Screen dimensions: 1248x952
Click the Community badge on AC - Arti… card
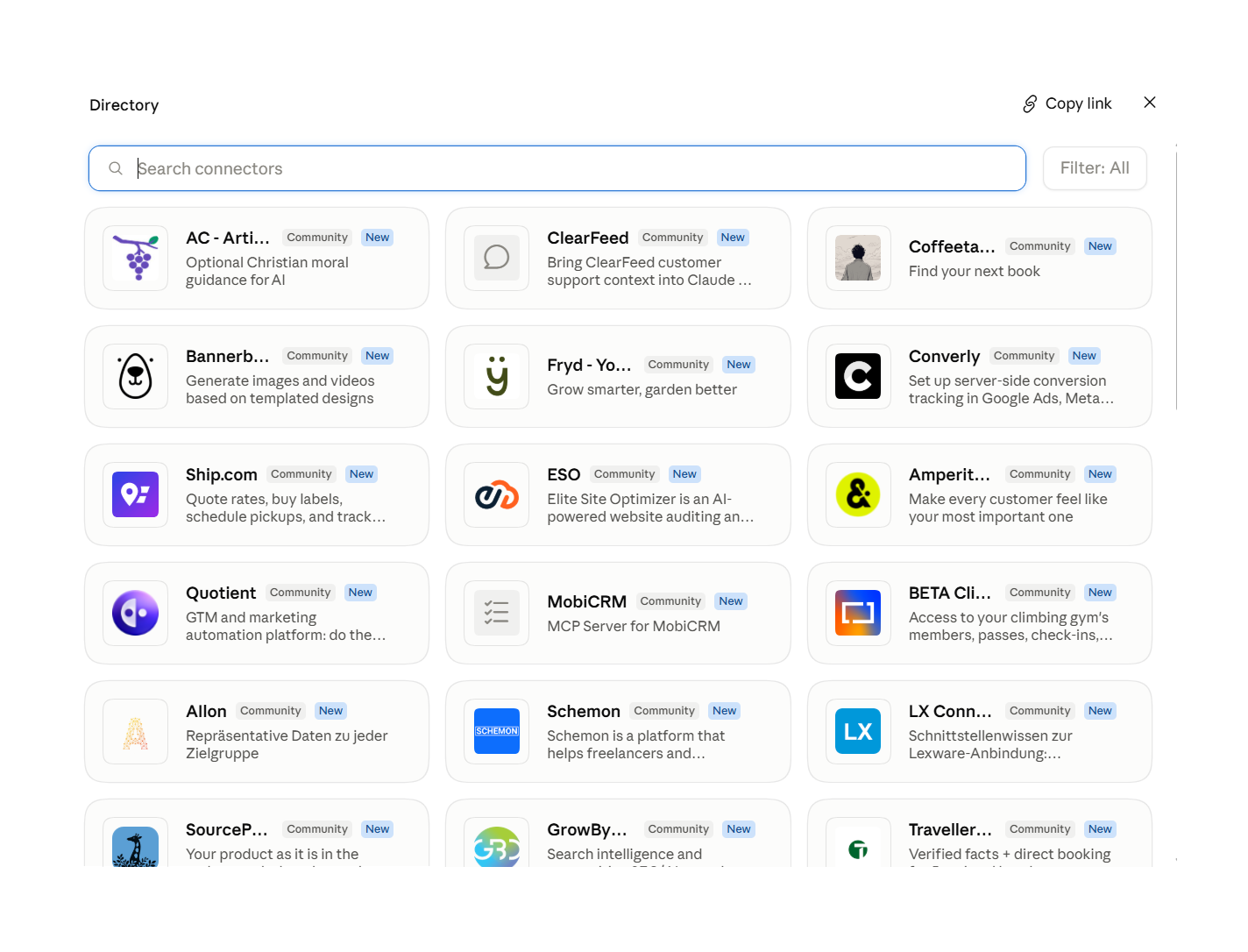click(317, 238)
